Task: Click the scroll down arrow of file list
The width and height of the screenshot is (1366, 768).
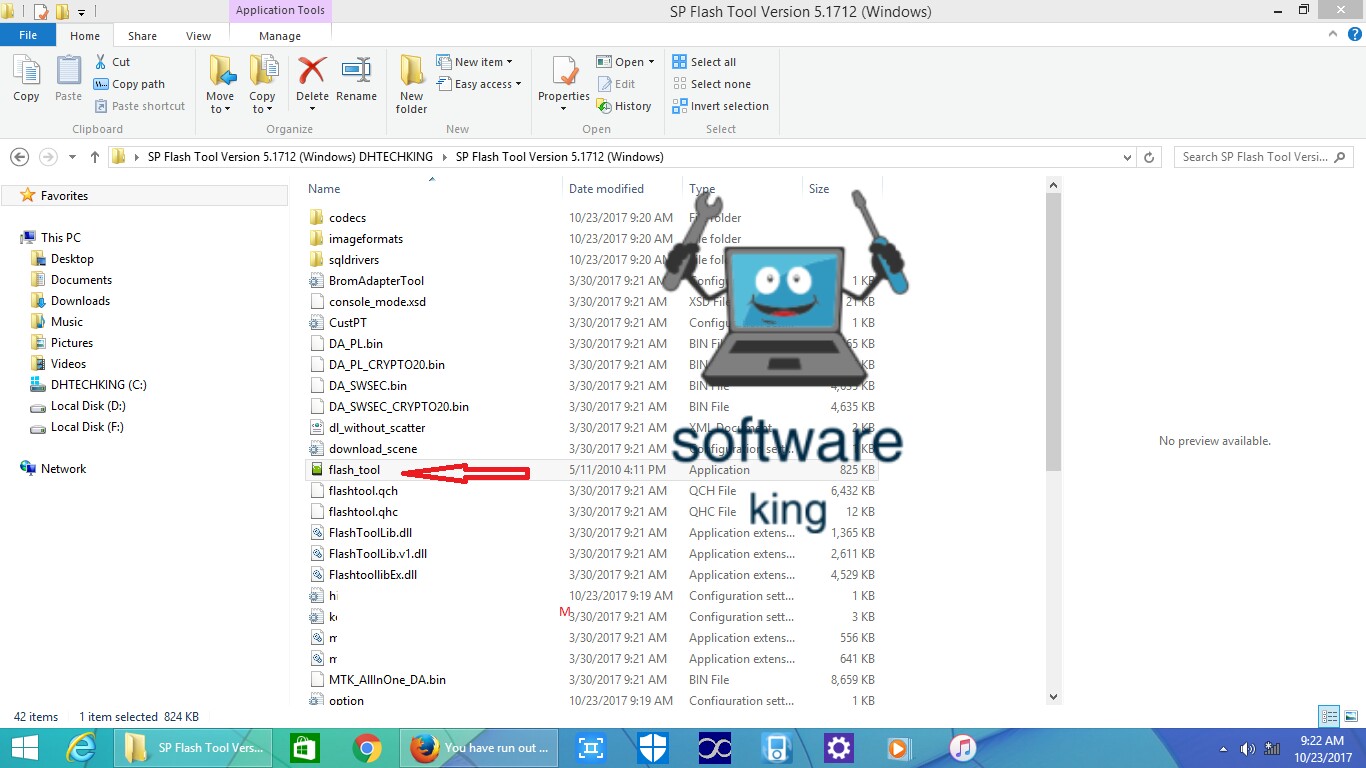Action: coord(1053,697)
